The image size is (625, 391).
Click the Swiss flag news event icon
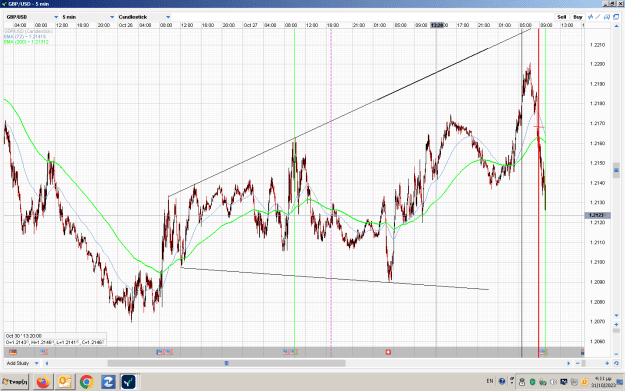[388, 352]
